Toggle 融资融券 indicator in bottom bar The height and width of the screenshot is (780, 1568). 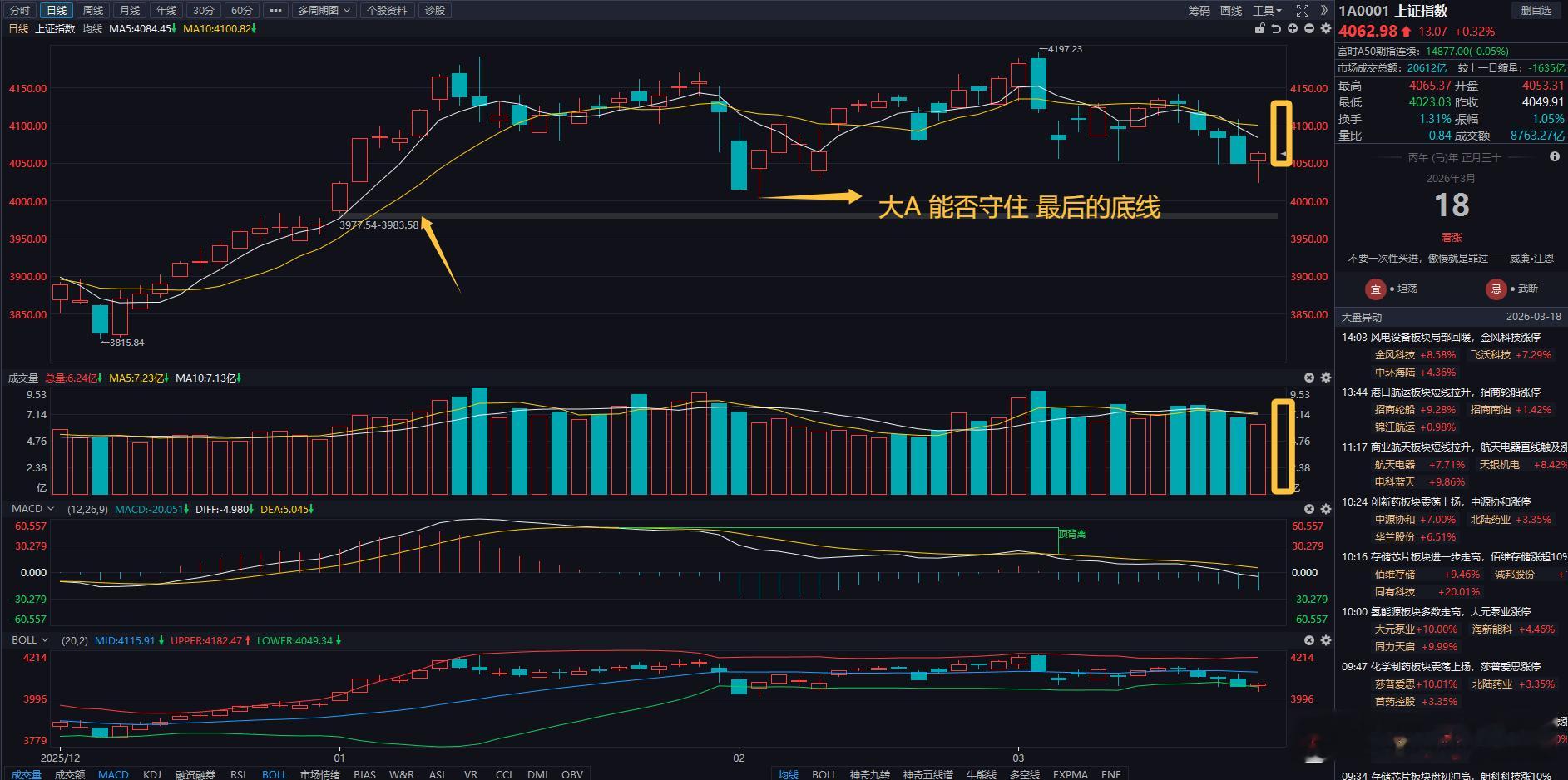195,774
